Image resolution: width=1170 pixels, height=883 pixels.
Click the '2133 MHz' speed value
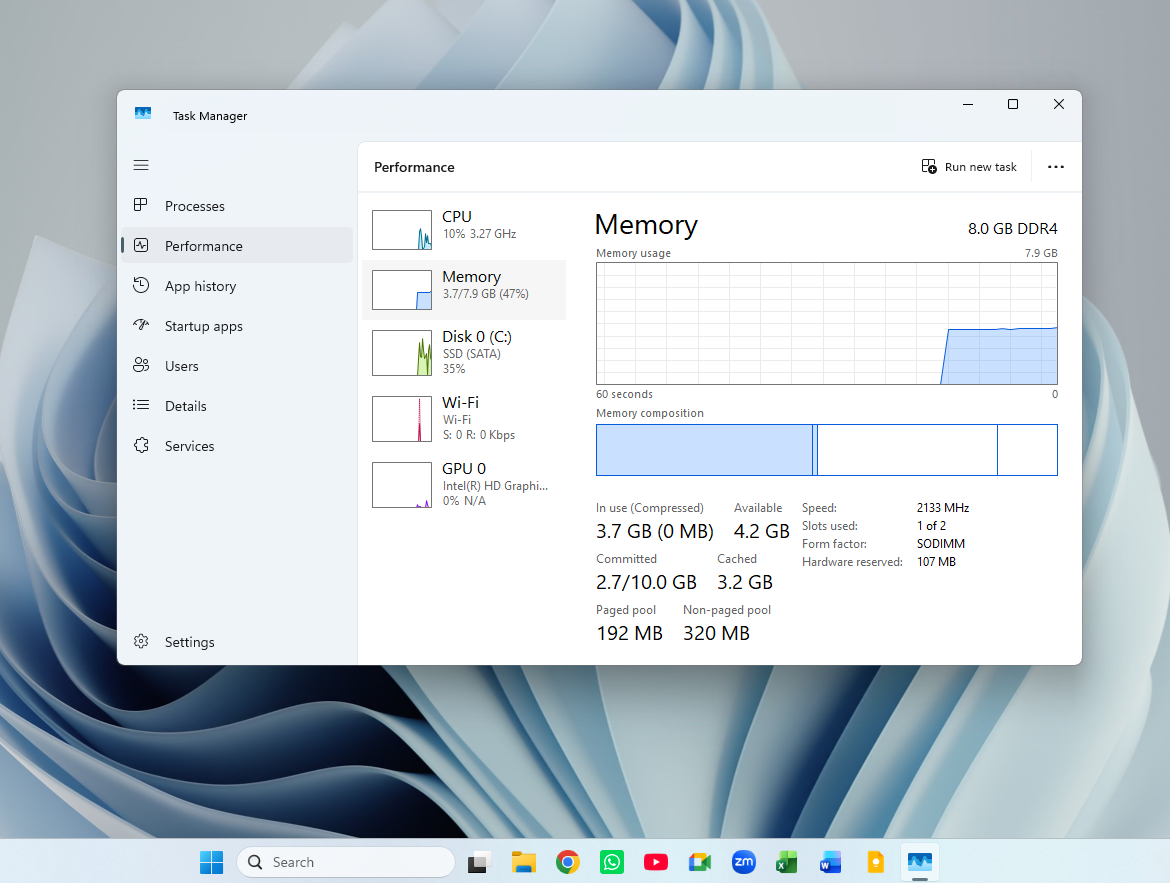click(x=942, y=508)
